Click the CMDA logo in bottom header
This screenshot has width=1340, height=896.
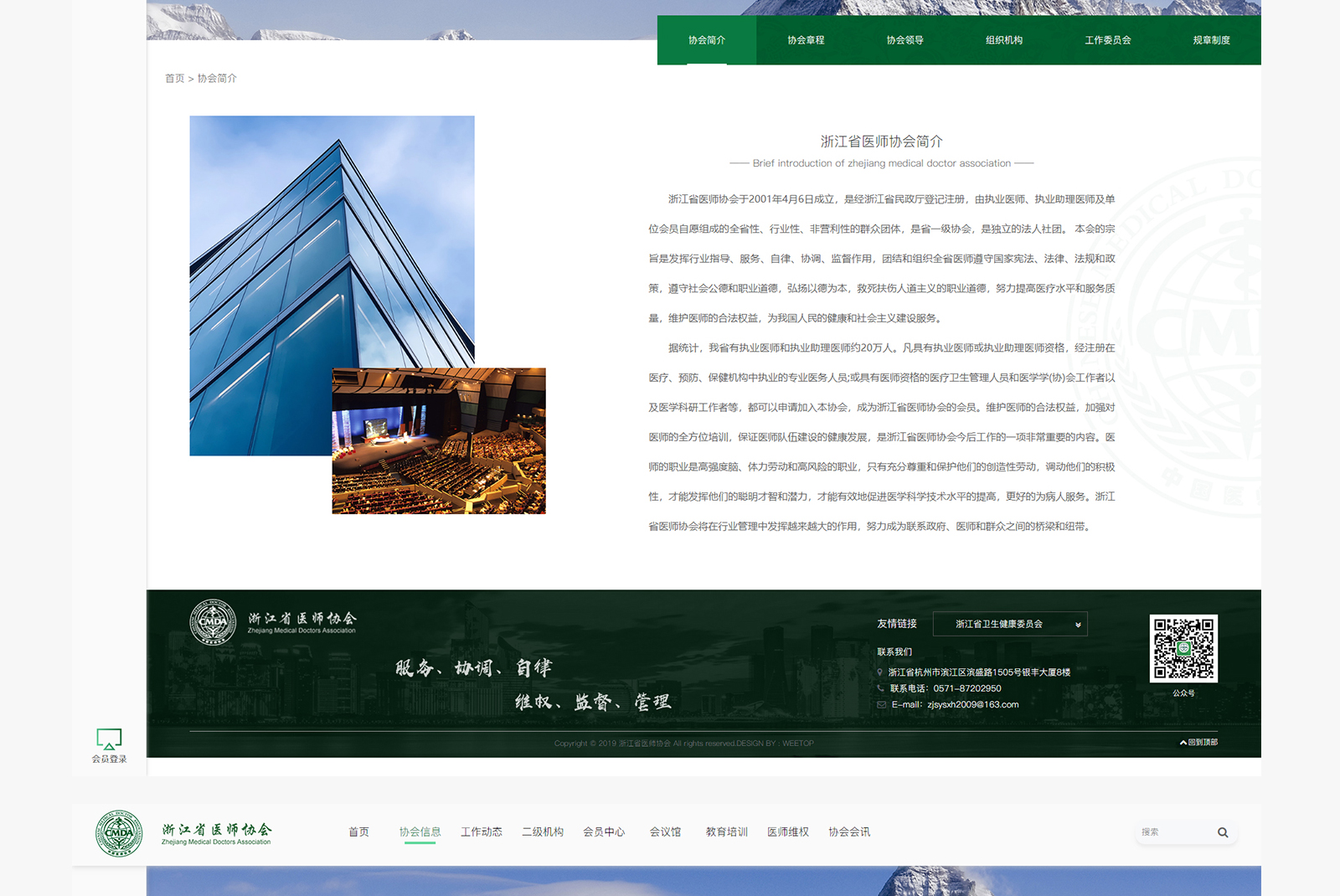(119, 833)
